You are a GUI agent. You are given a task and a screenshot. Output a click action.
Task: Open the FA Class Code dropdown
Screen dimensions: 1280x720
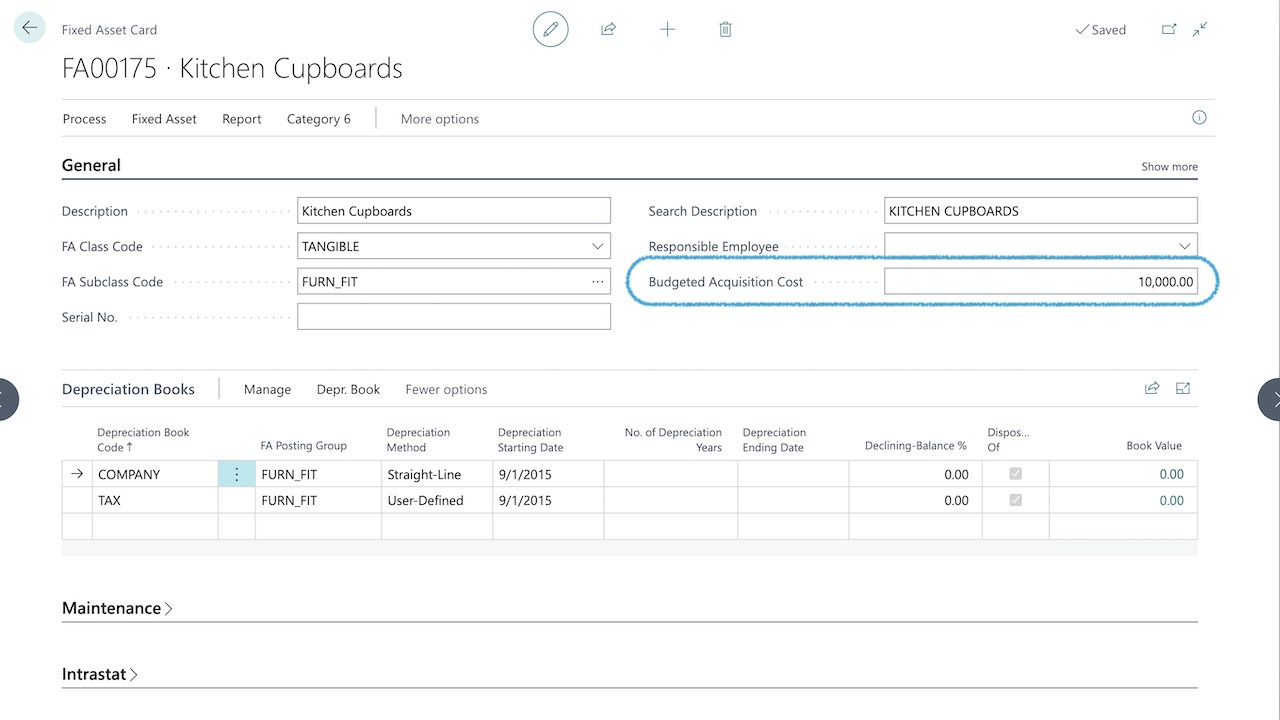tap(598, 246)
